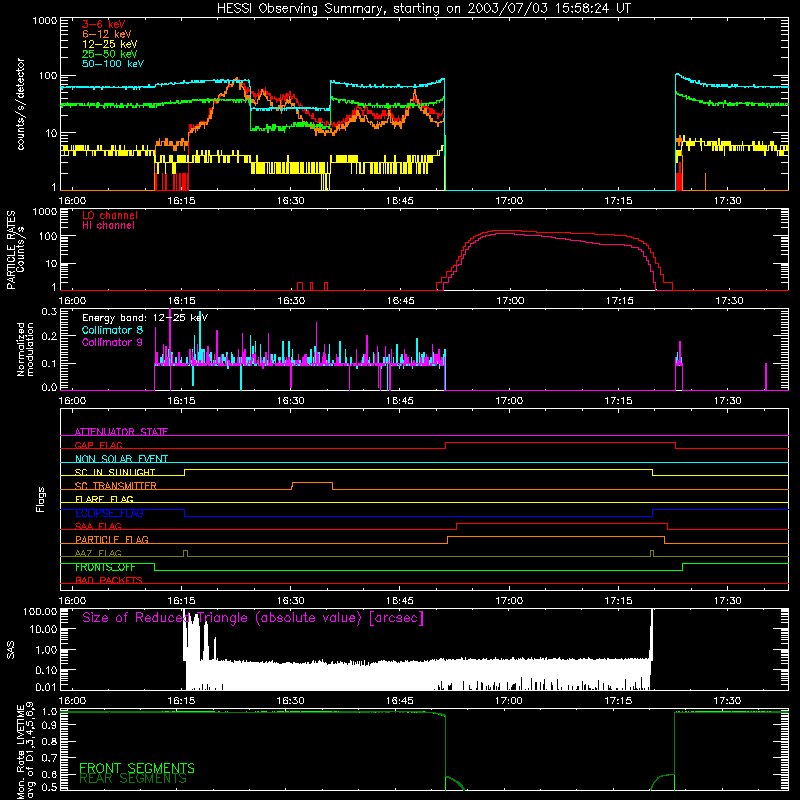Image resolution: width=800 pixels, height=800 pixels.
Task: Click the ATTENUATOR STATE flag label
Action: 121,432
